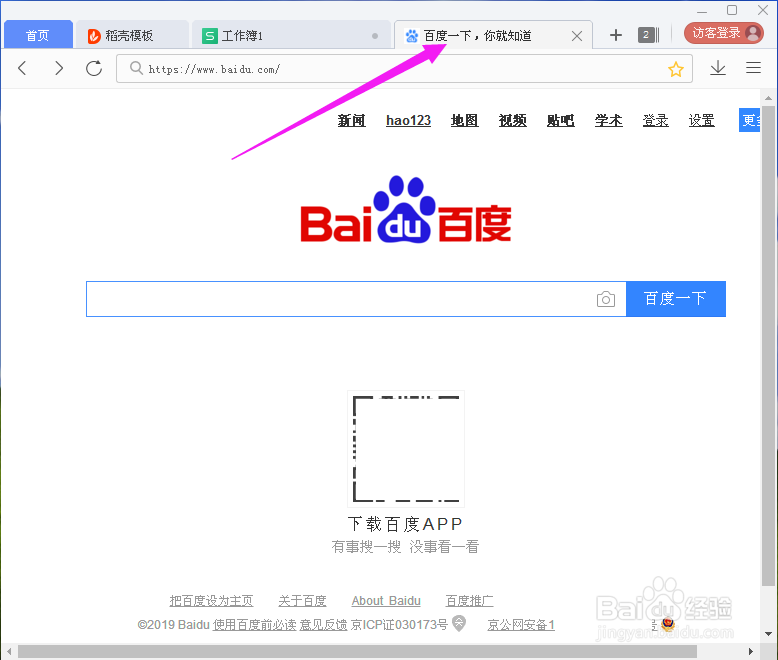Click the 把百度设为主页 link

pos(211,601)
